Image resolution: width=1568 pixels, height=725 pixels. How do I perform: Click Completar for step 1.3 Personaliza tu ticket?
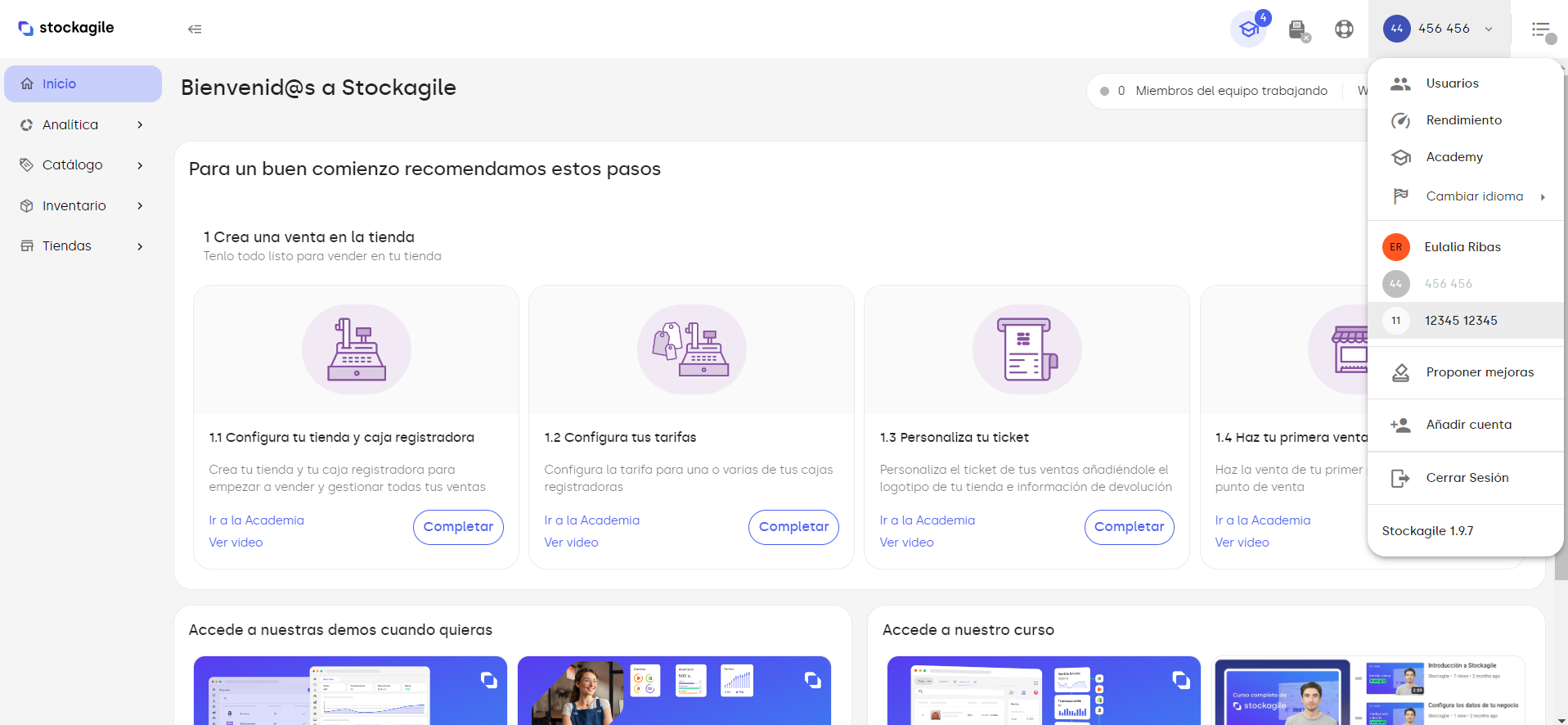1129,527
